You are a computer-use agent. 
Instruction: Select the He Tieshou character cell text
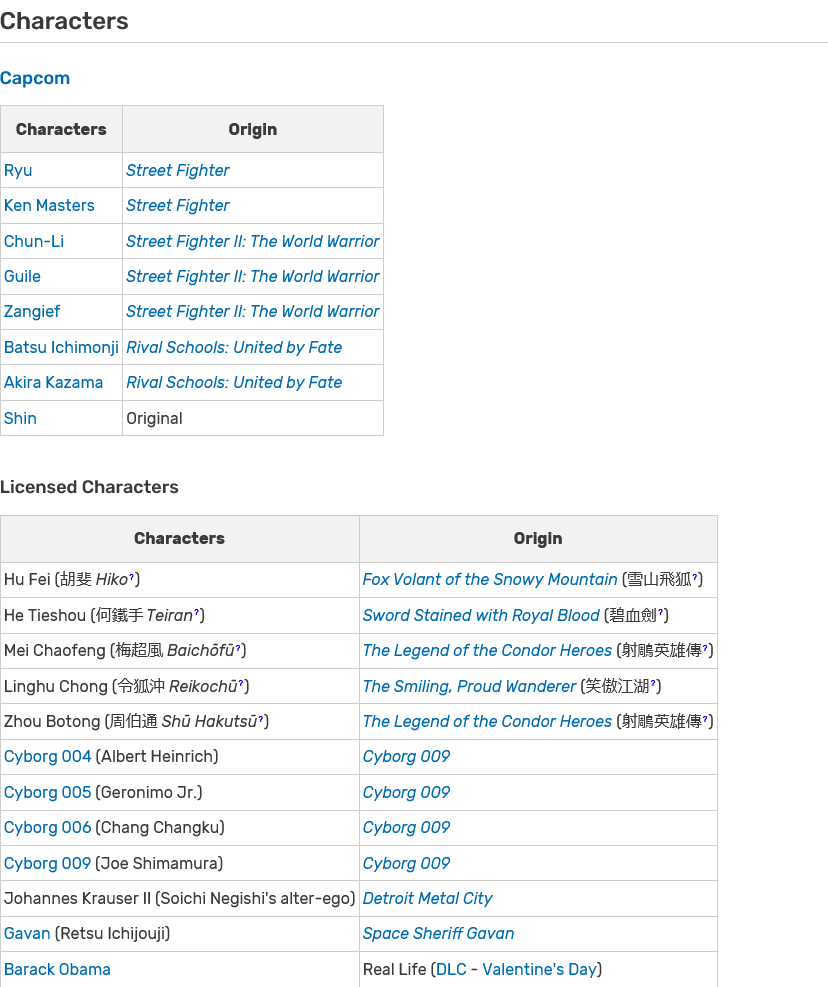coord(105,616)
